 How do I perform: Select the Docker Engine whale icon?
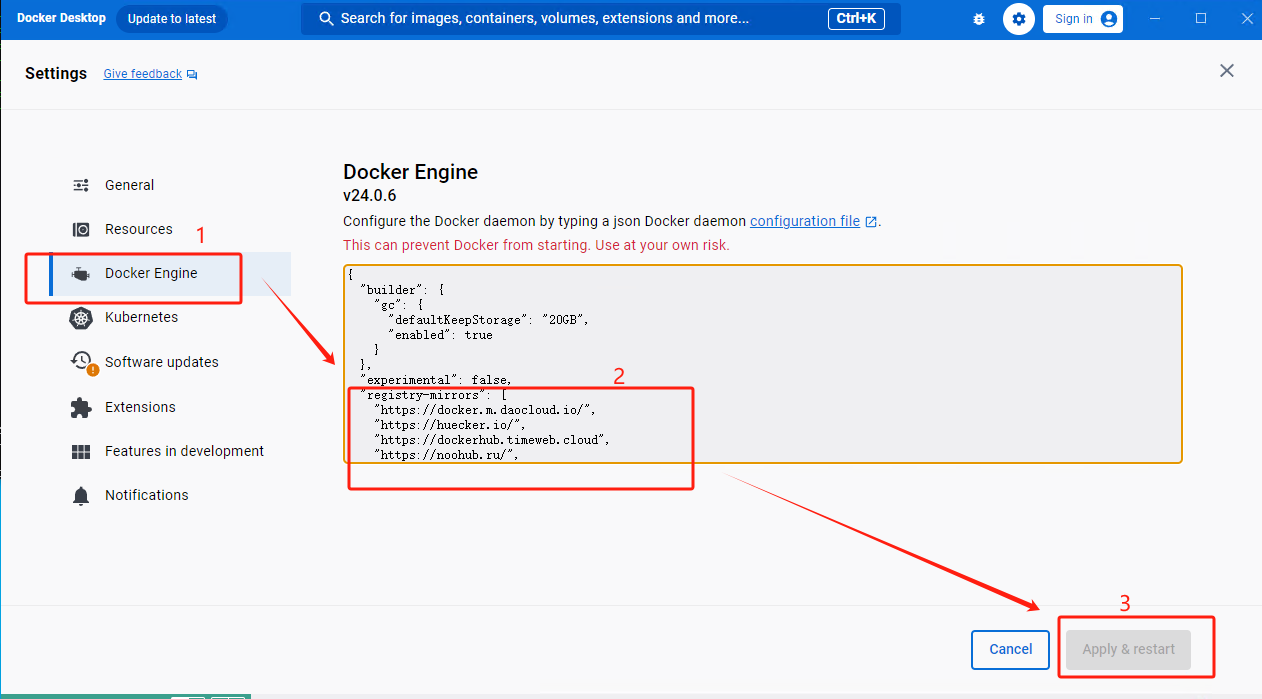(80, 273)
